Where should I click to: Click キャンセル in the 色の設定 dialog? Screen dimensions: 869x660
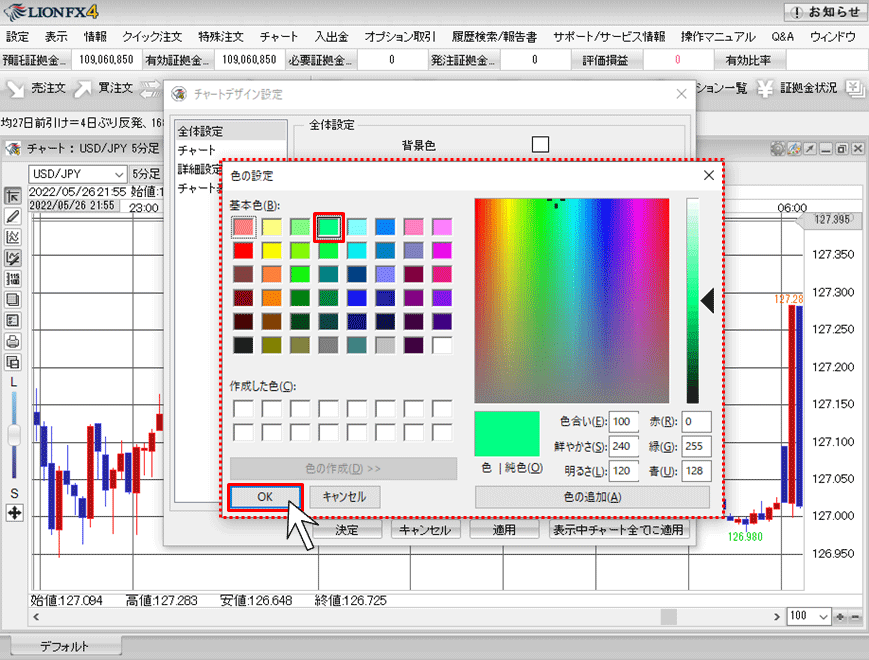[x=344, y=497]
